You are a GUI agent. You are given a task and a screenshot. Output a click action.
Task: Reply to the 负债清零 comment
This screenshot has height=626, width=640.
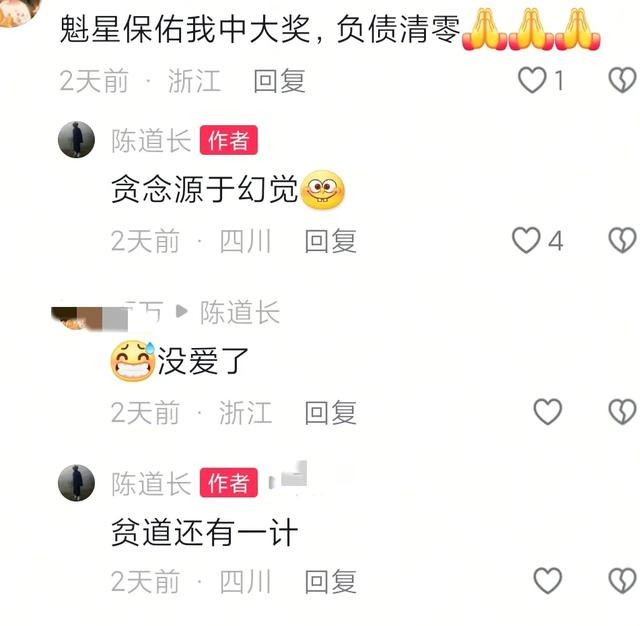(x=279, y=81)
